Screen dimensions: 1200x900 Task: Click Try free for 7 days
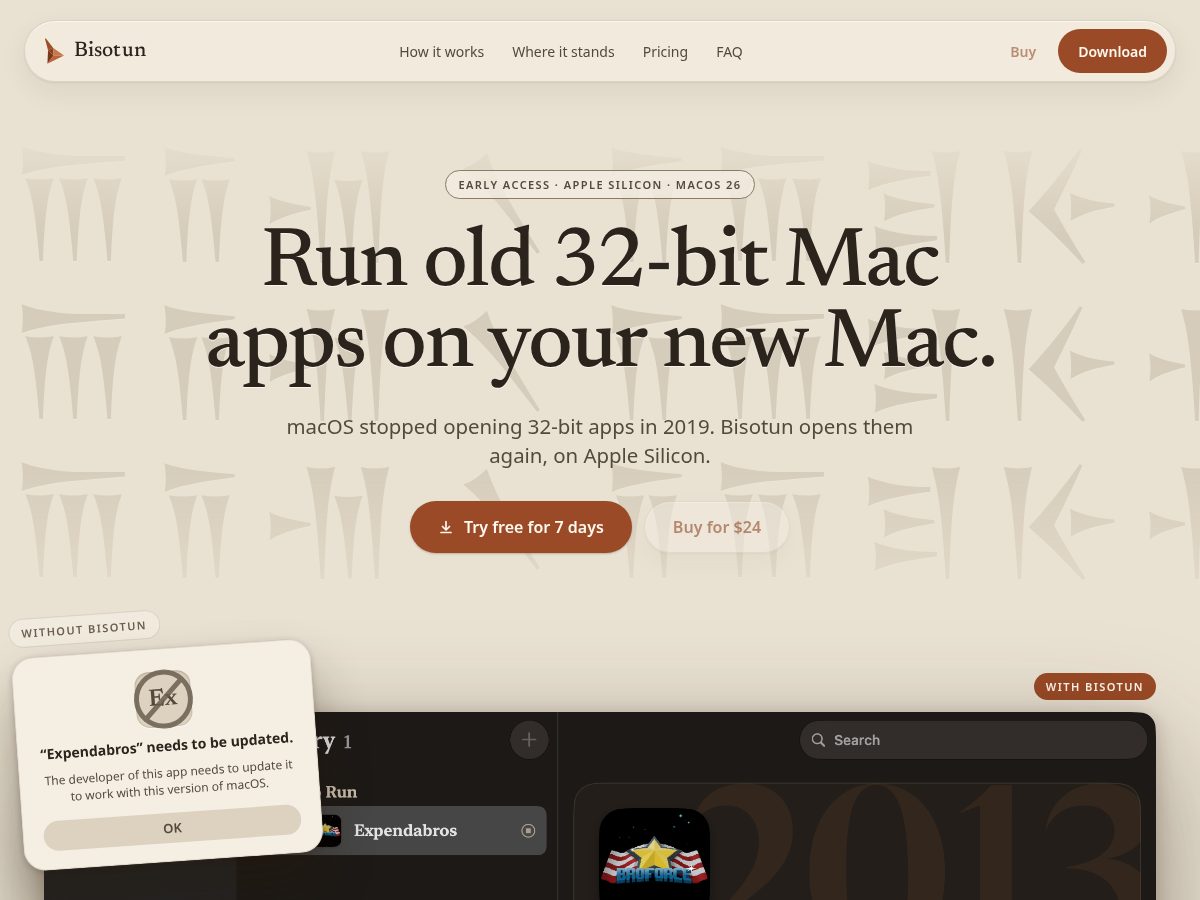click(521, 527)
